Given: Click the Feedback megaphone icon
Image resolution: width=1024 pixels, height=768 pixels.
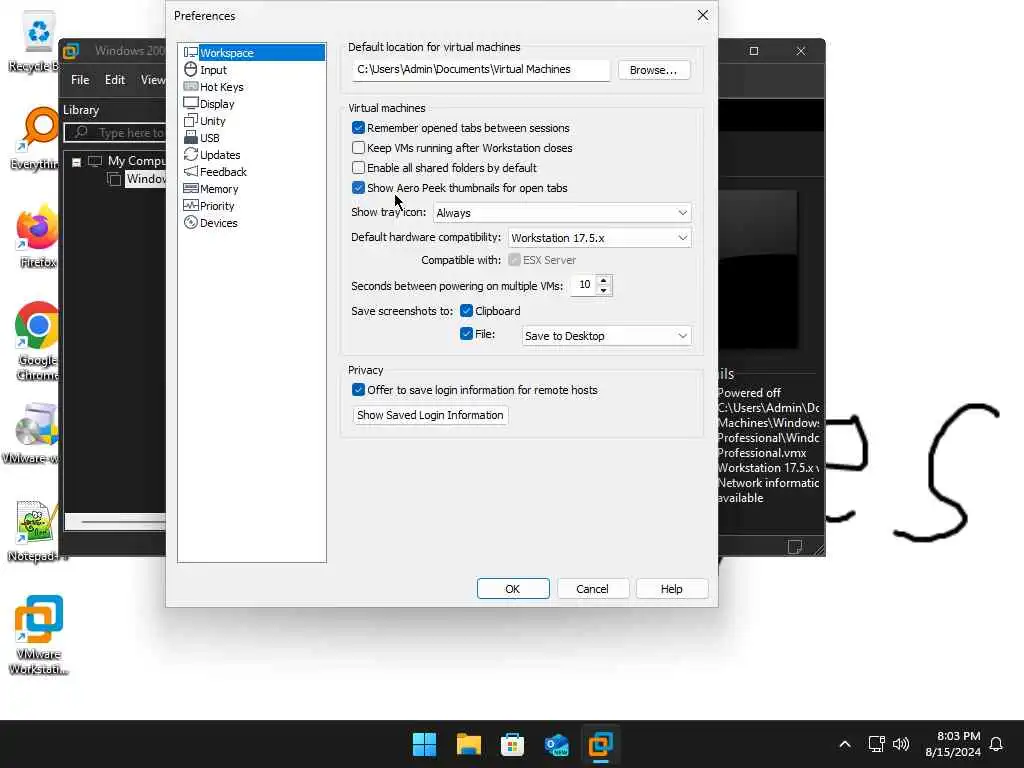Looking at the screenshot, I should 191,171.
